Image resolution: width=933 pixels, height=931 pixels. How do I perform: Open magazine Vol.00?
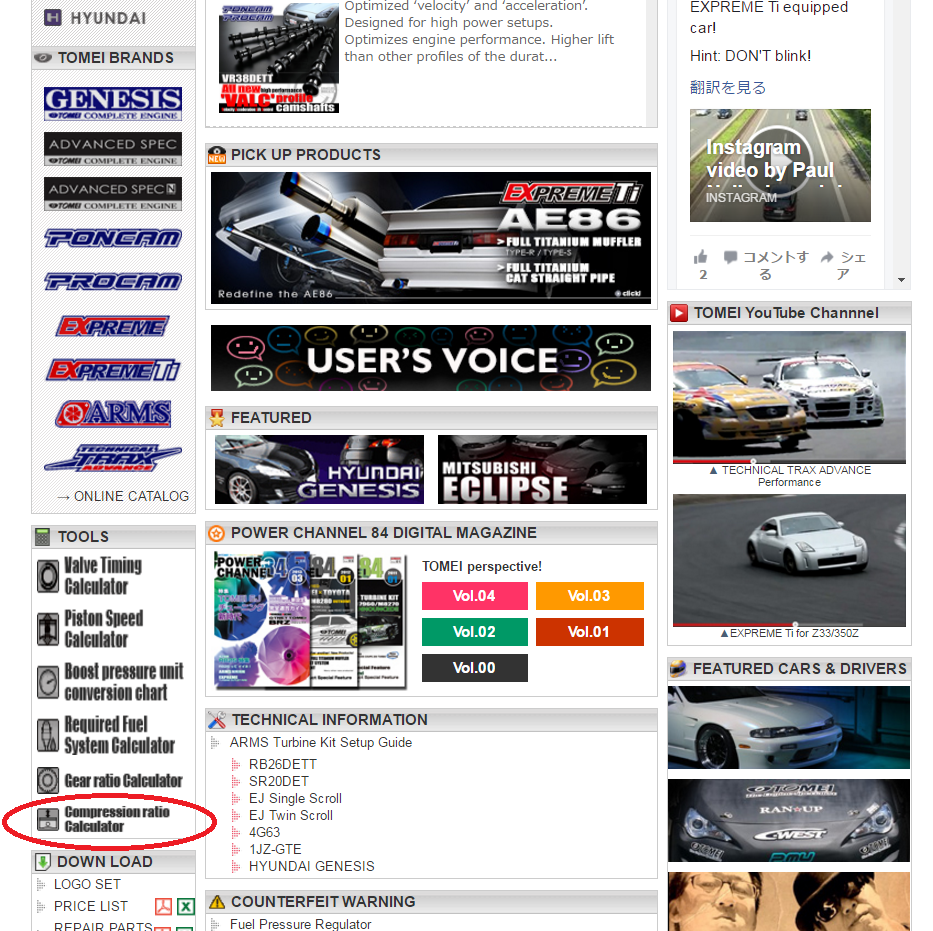click(474, 668)
